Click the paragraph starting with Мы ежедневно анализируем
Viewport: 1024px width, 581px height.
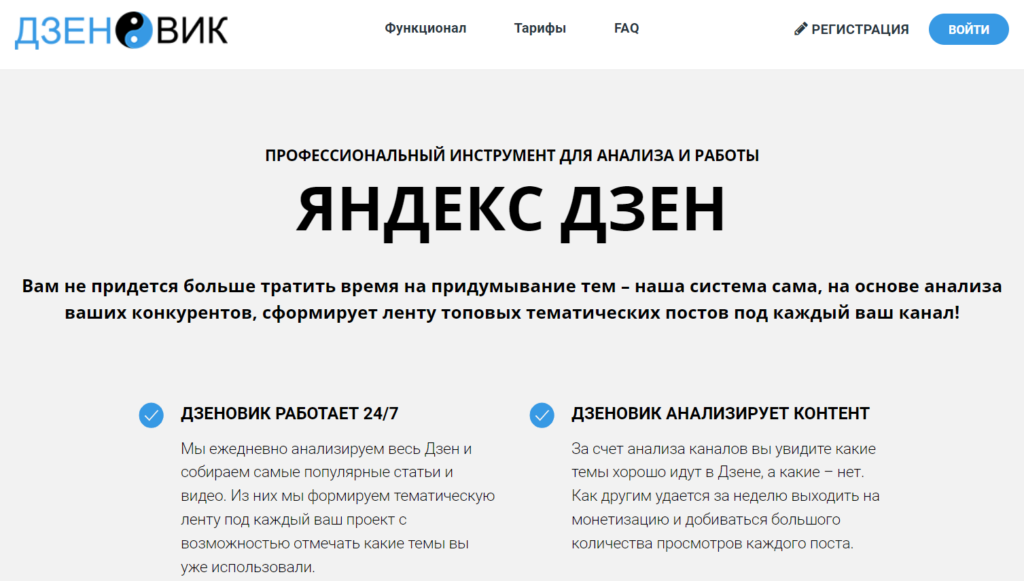pyautogui.click(x=338, y=508)
